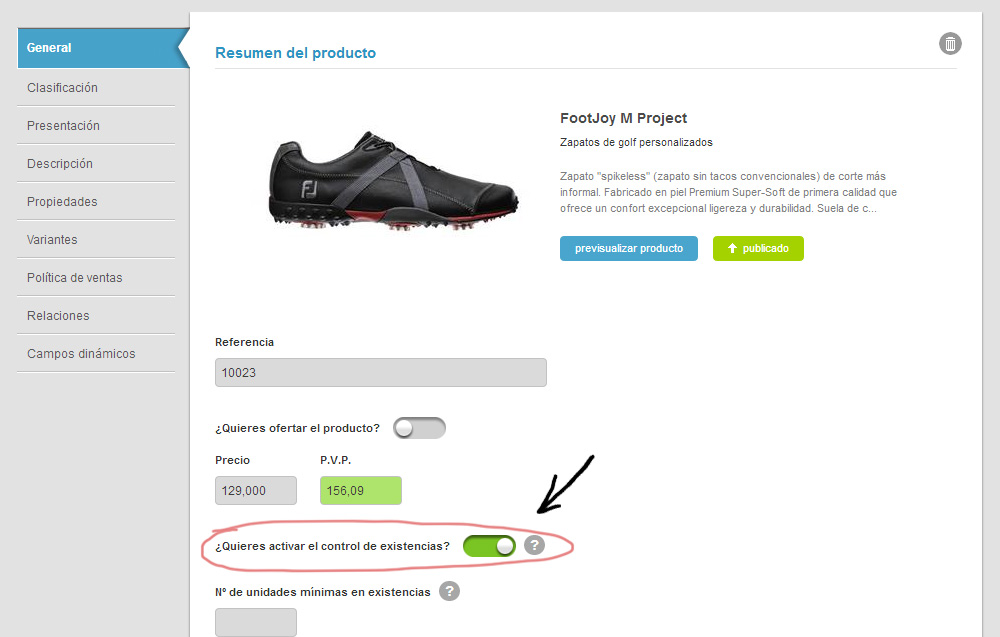
Task: Click help icon next to minimum units label
Action: point(450,591)
